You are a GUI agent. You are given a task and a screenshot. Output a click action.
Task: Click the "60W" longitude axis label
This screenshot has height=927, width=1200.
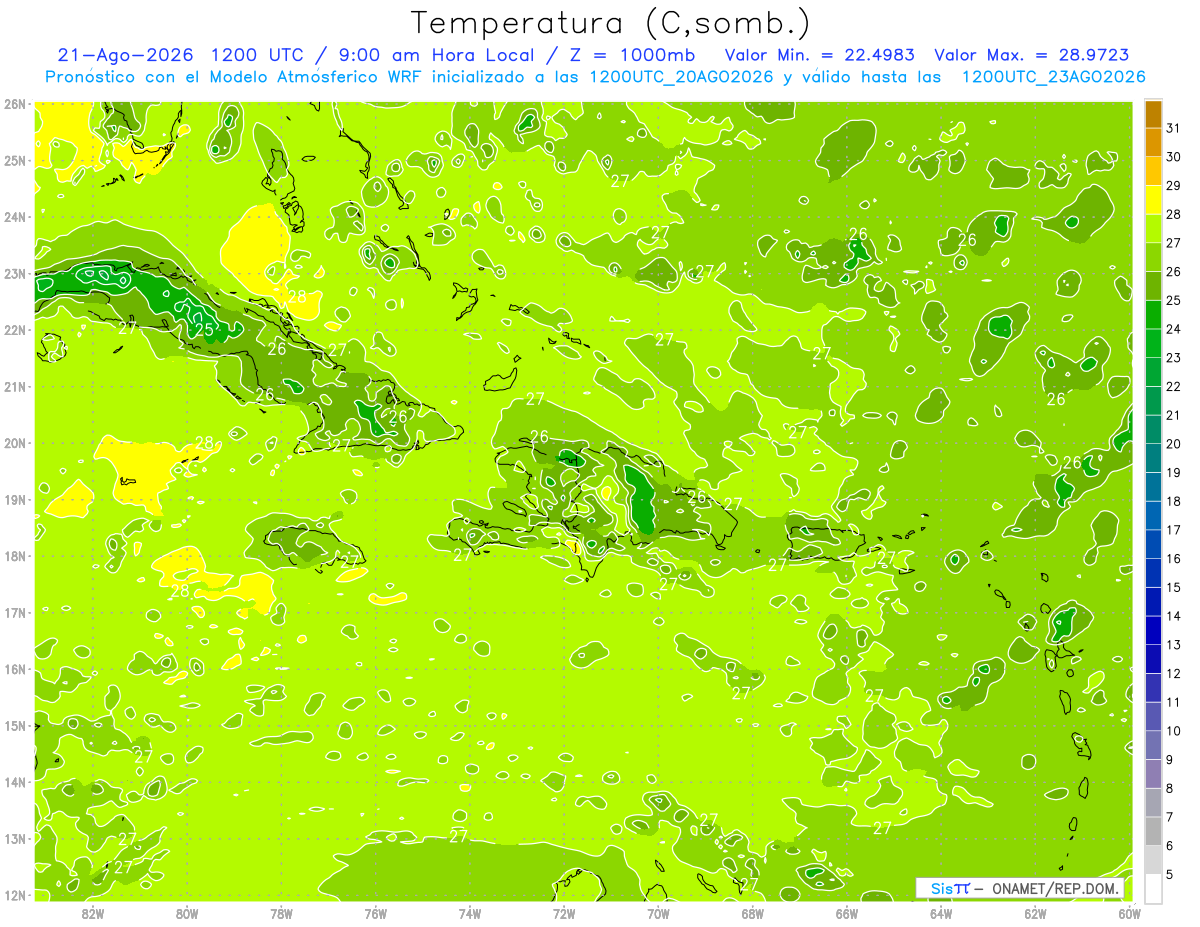tap(1129, 913)
